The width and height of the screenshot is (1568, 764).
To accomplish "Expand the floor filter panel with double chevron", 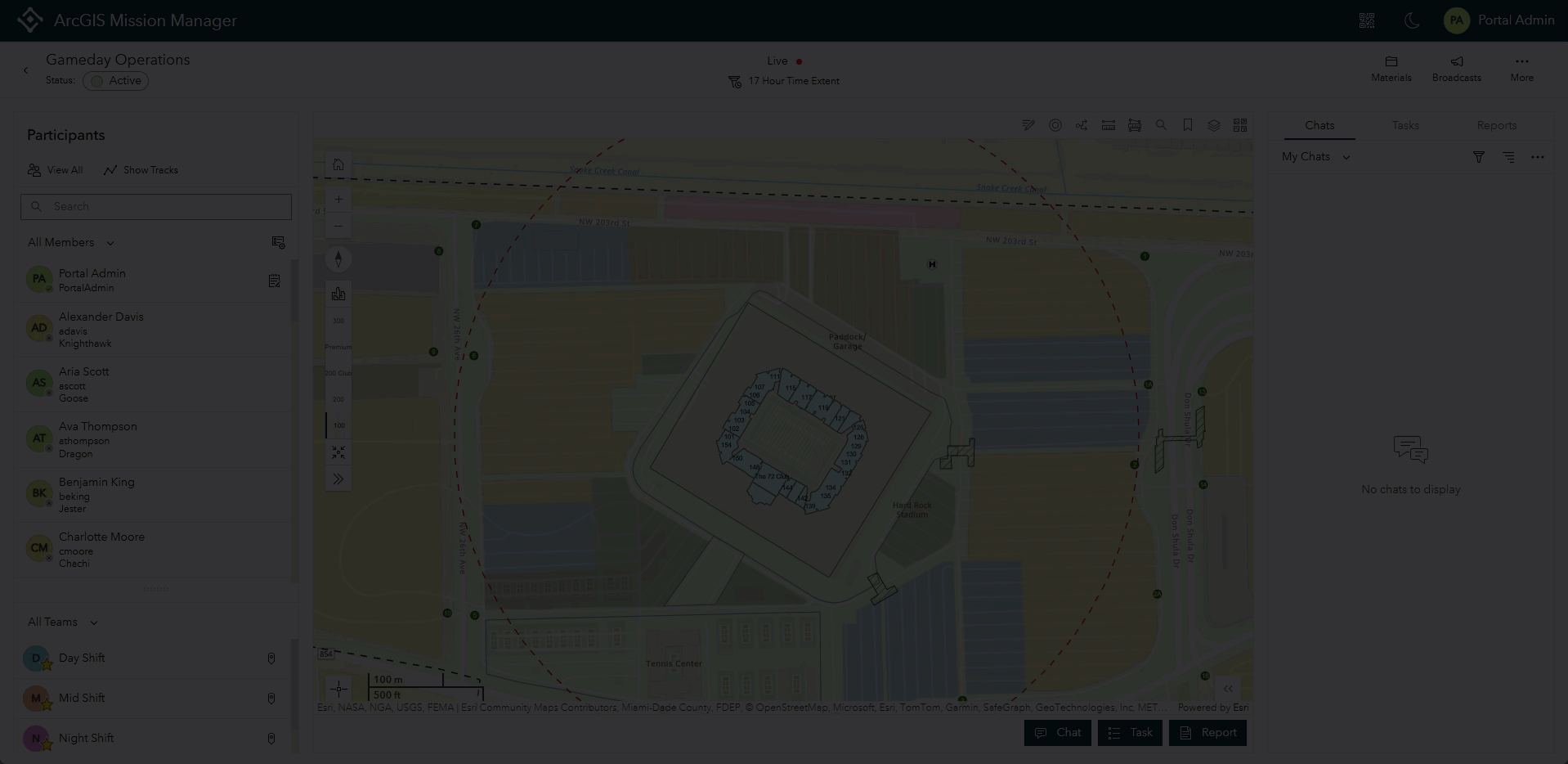I will click(338, 479).
